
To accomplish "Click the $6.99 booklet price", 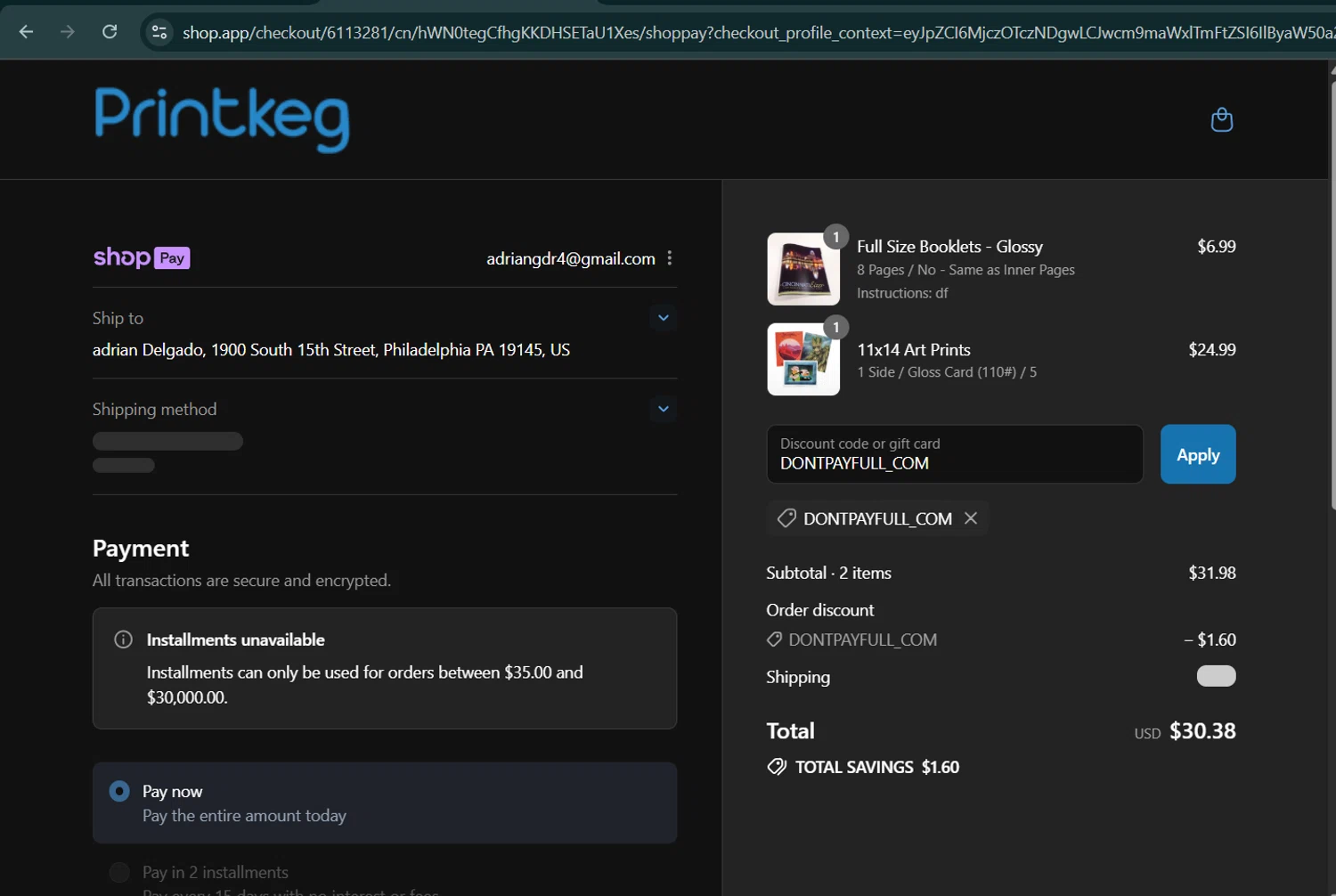I will point(1217,247).
